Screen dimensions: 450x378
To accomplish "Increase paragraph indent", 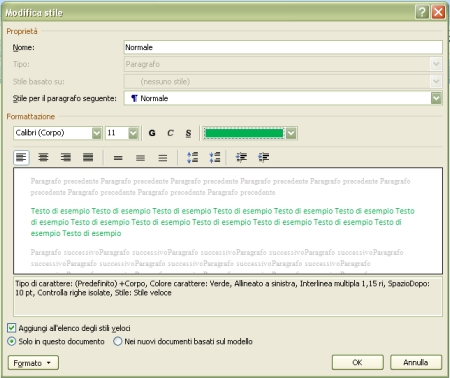I will click(264, 157).
